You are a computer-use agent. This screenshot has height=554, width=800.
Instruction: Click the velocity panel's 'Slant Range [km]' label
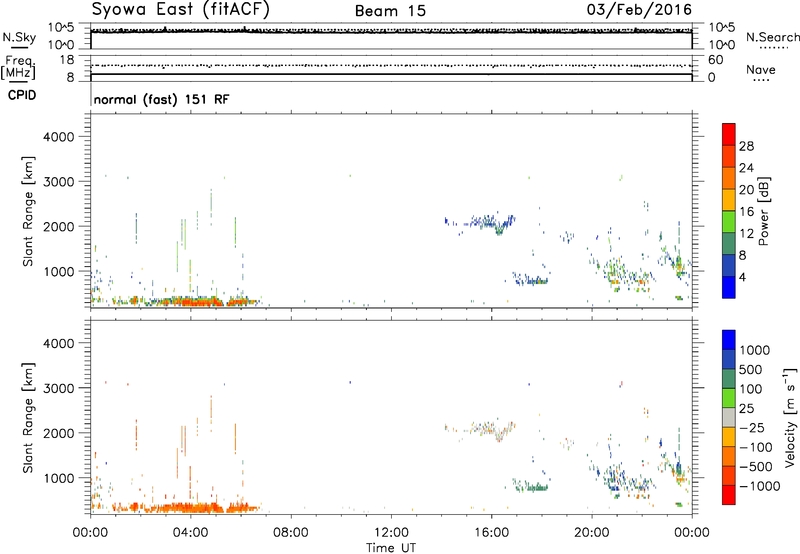point(28,418)
